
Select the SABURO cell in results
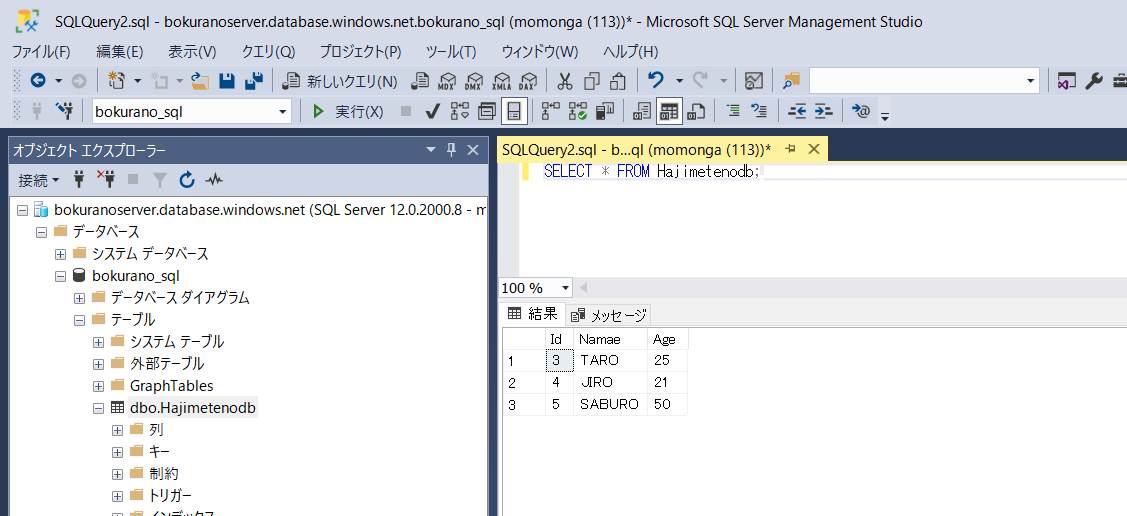610,405
